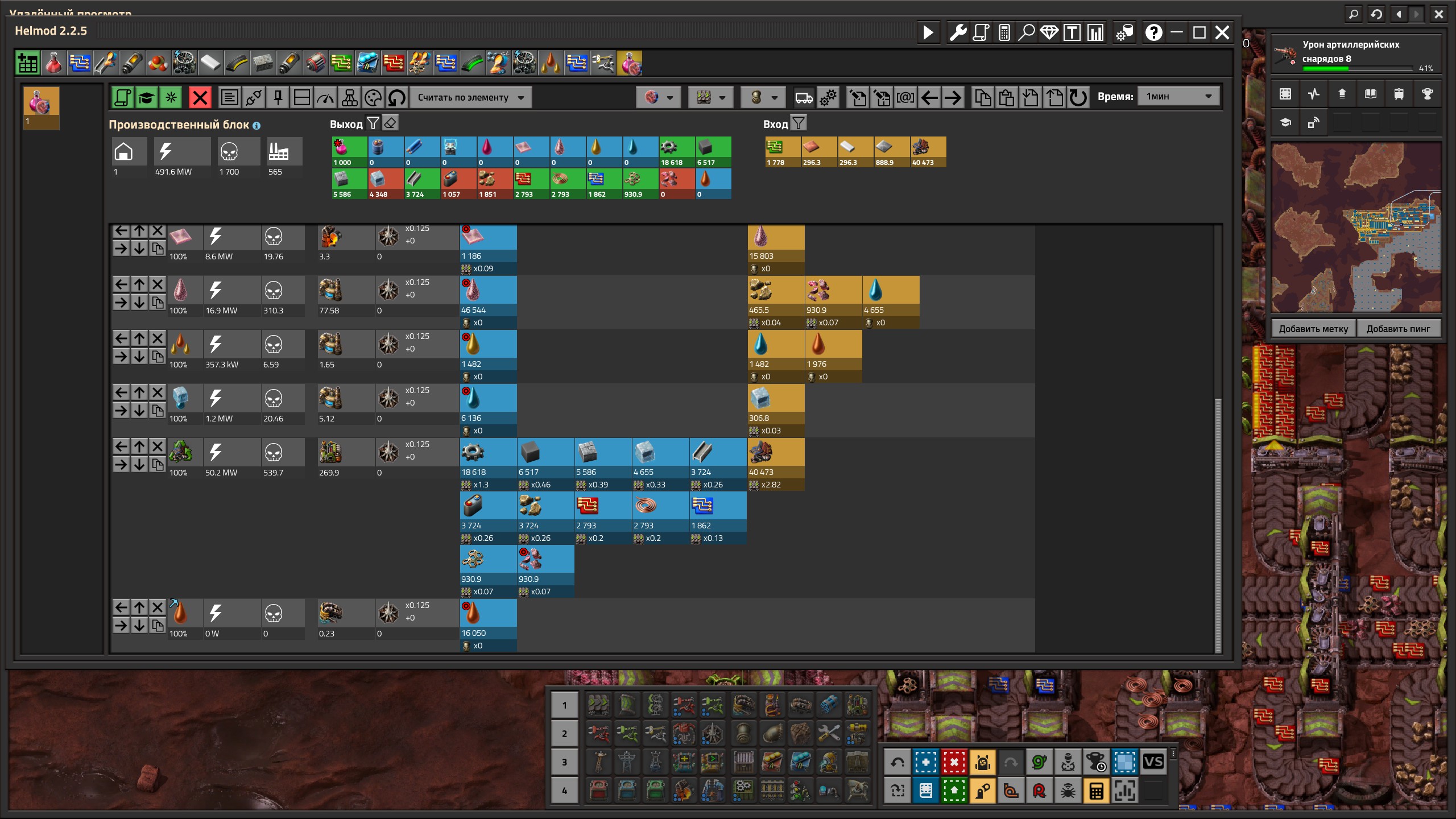Screen dimensions: 1456x819
Task: Select hotbar row 3 selector
Action: click(x=564, y=762)
